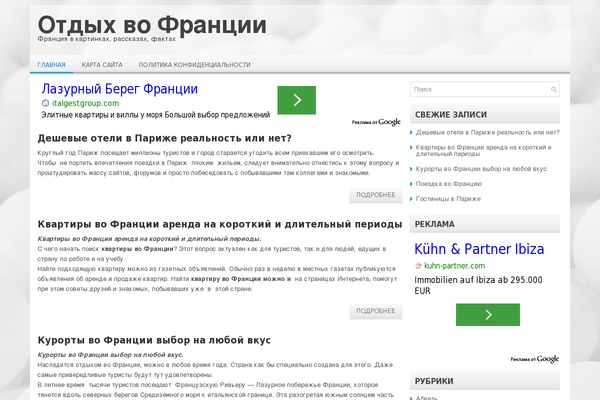
Task: Click ad text Immobilien auf Ibiza ab 295.000 EUR
Action: [x=478, y=285]
